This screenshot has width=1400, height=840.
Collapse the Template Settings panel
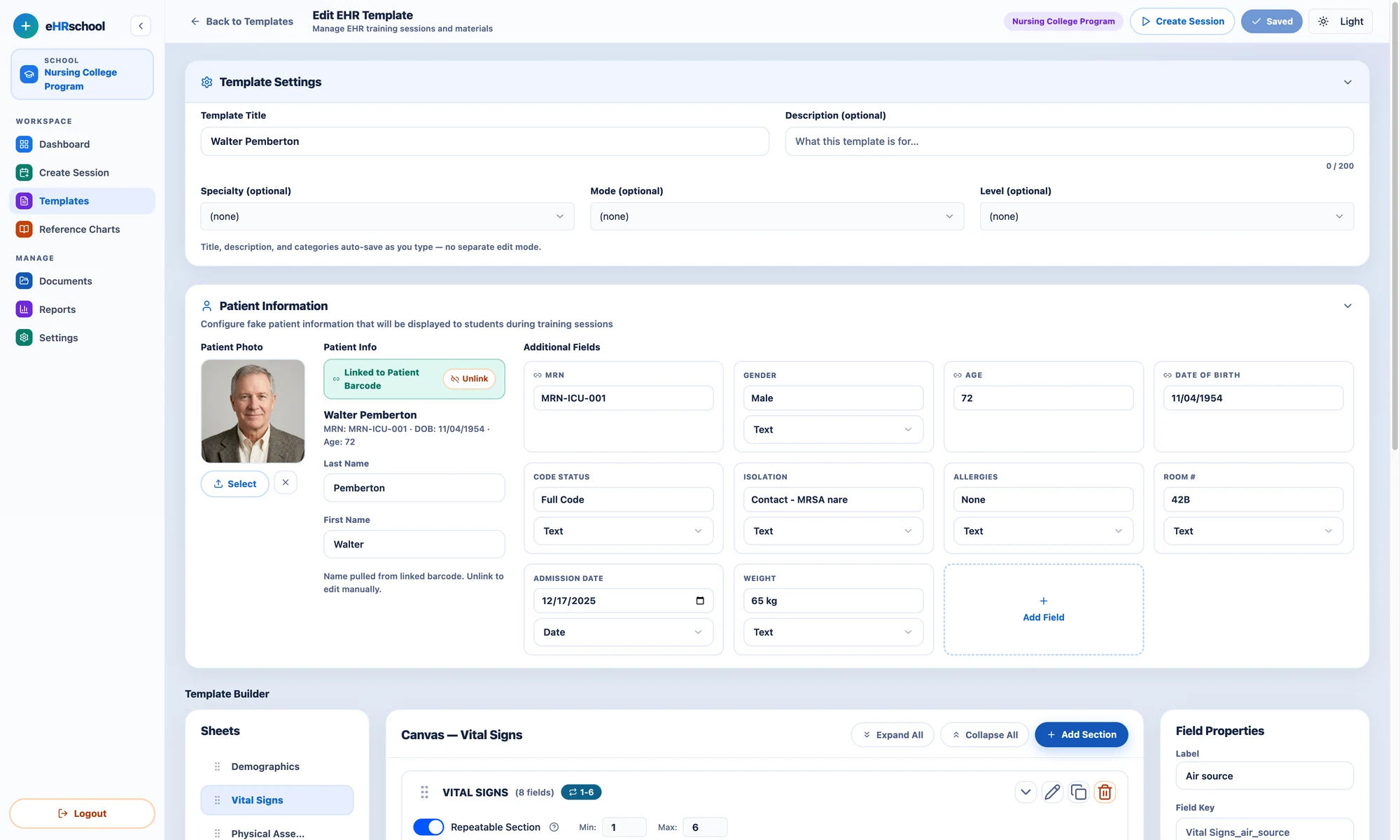click(x=1347, y=82)
